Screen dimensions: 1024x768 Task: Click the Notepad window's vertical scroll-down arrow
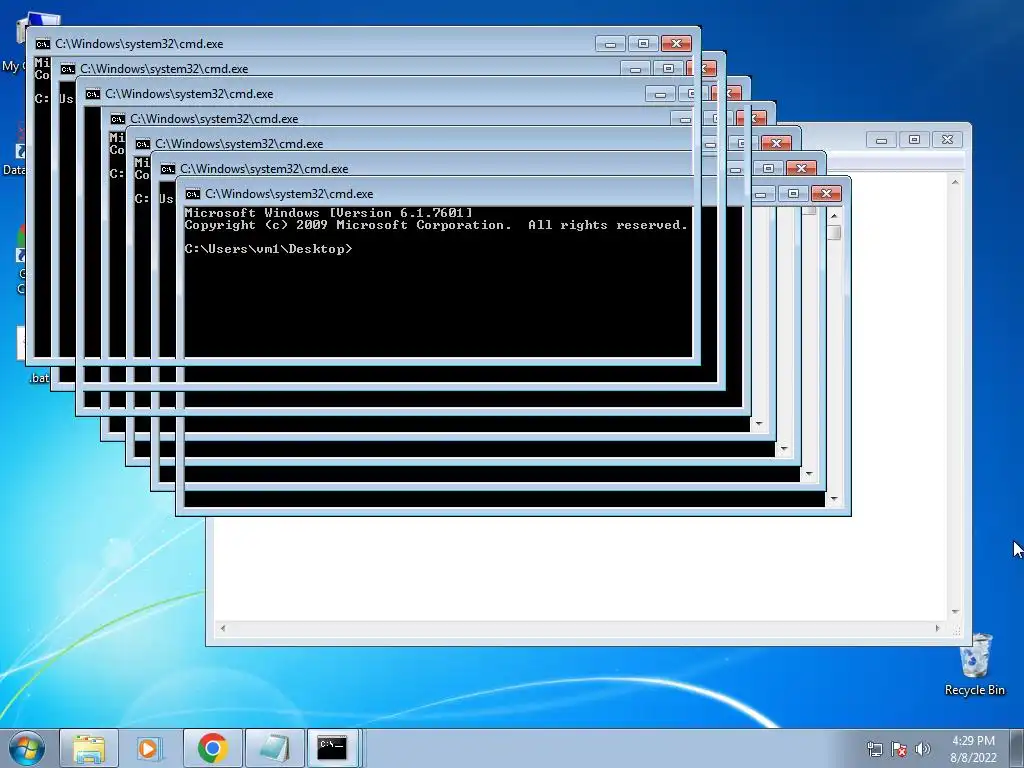pos(955,612)
